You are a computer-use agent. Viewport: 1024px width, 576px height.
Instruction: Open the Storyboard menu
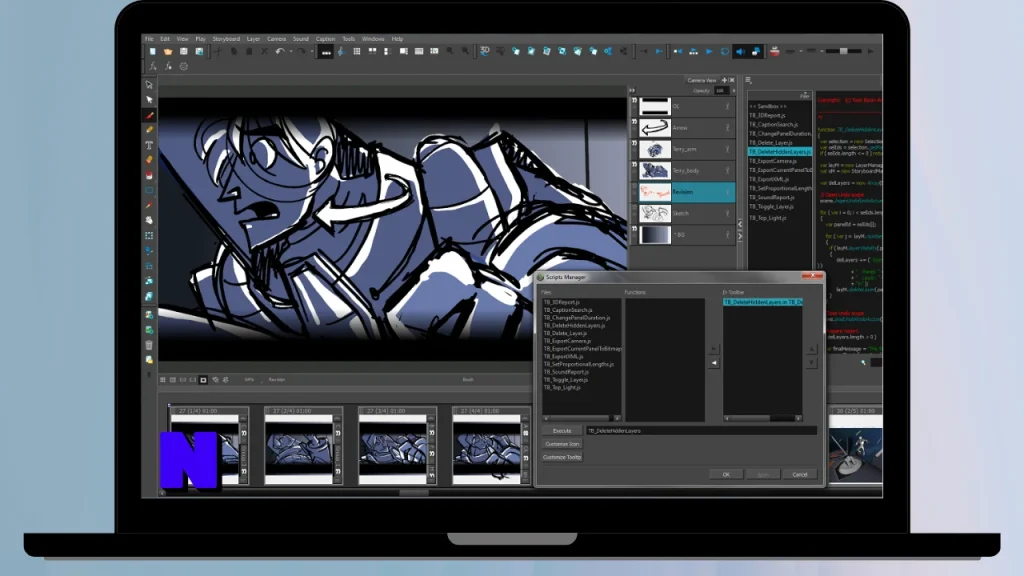click(x=226, y=39)
